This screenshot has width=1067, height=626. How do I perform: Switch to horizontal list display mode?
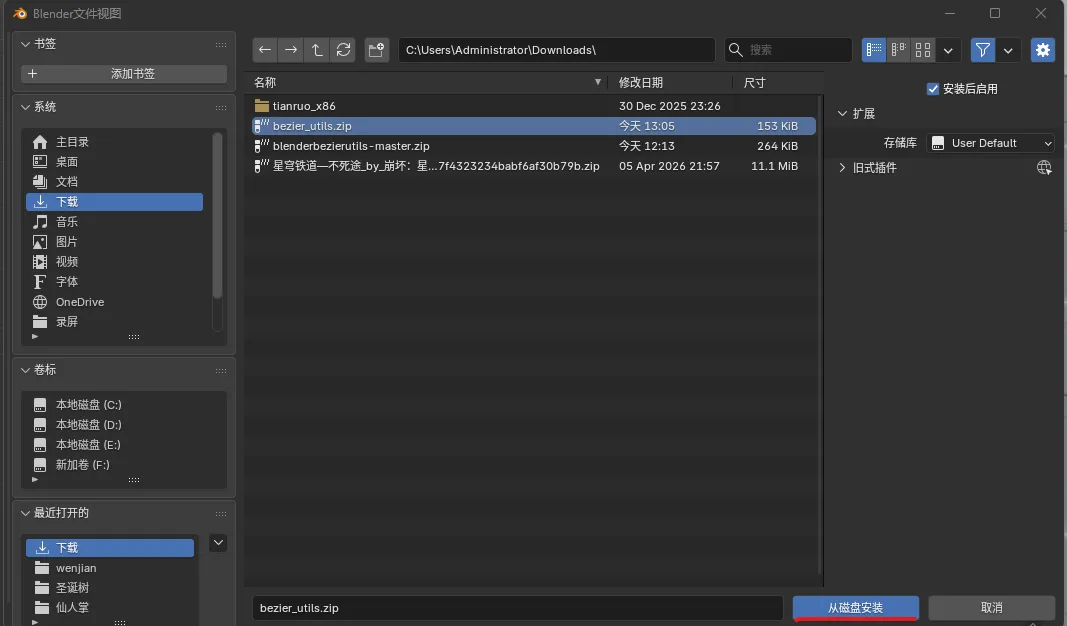898,50
